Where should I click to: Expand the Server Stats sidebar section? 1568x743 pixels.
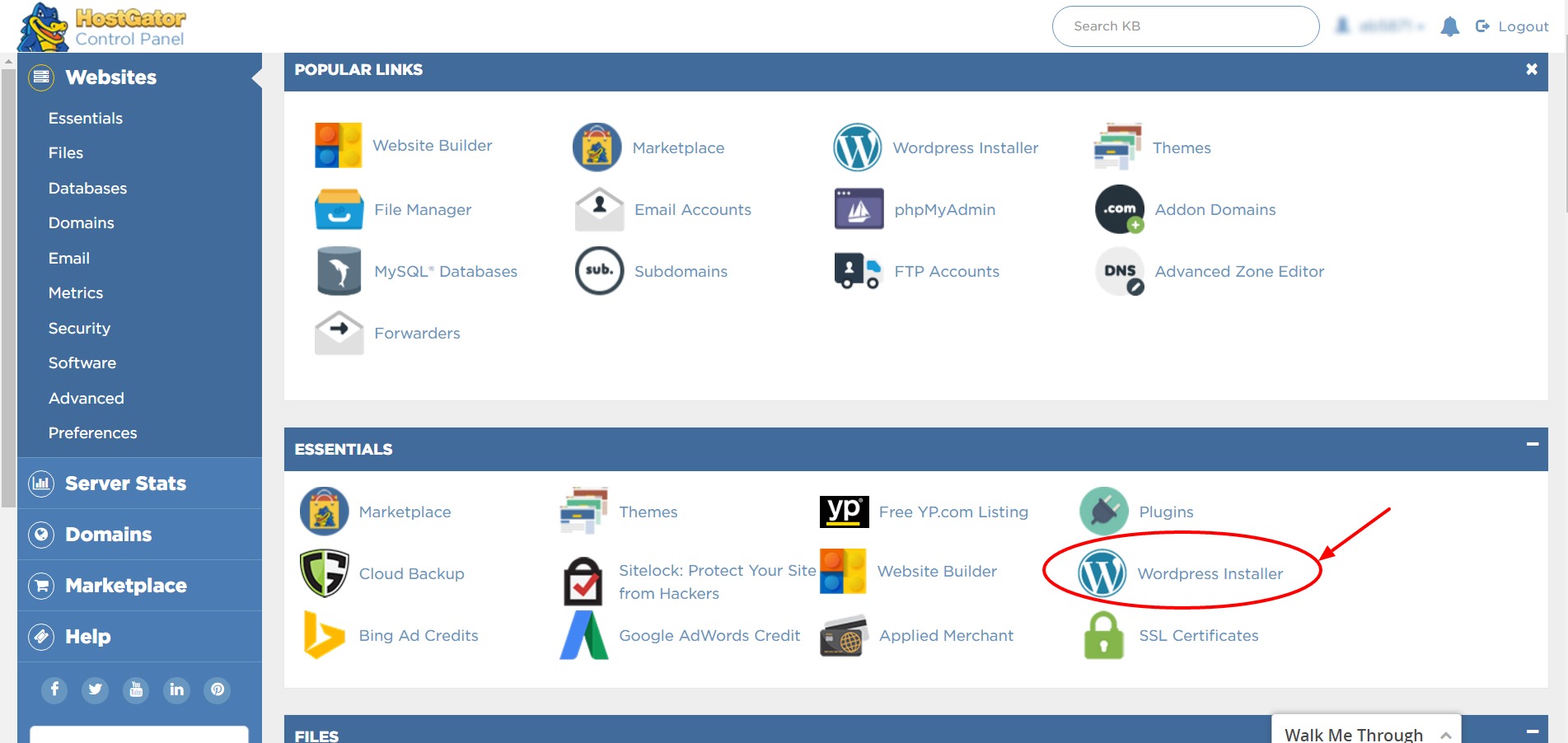pyautogui.click(x=125, y=484)
